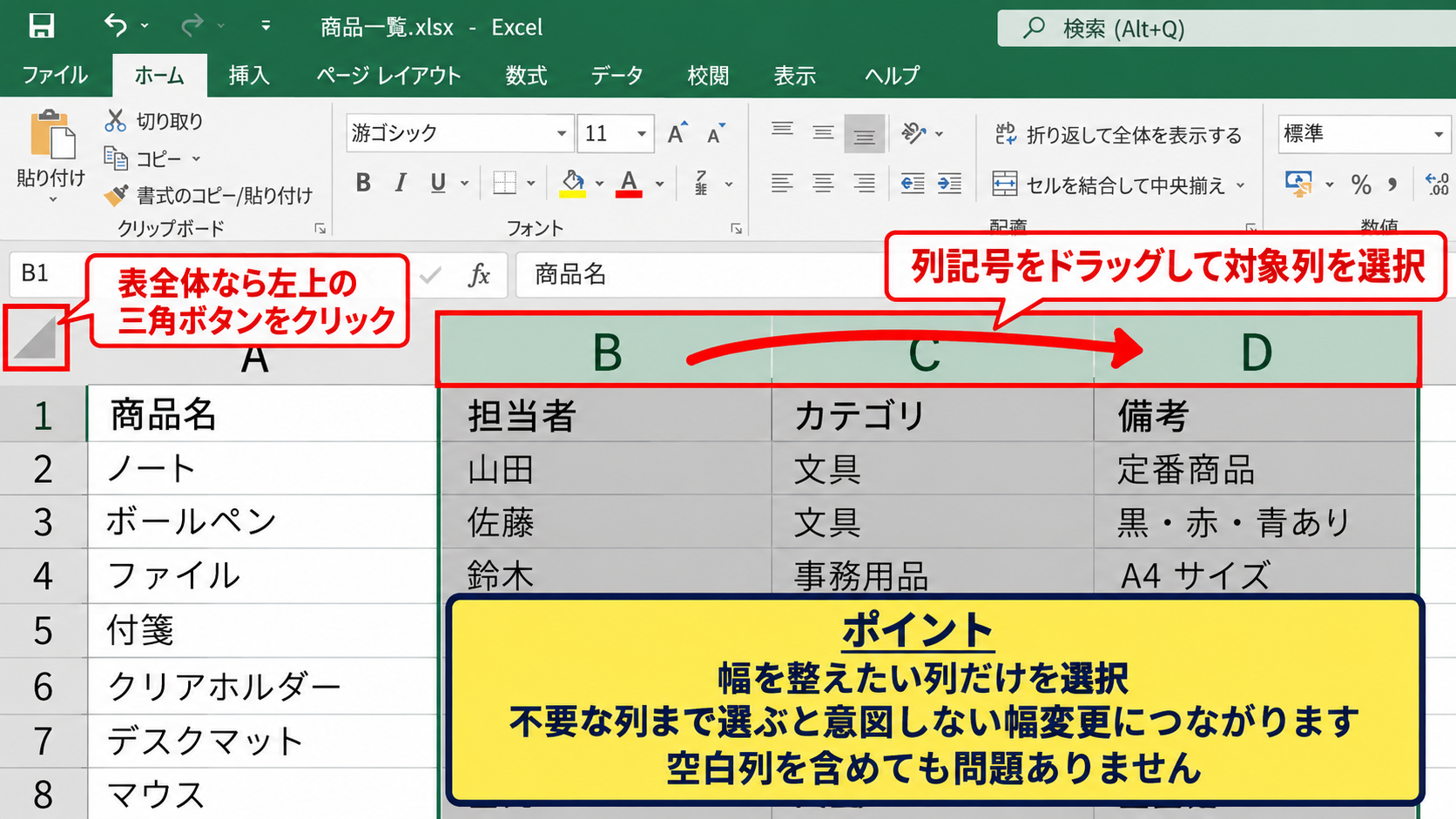Expand the fill color dropdown arrow
Screen dimensions: 1456x819
pyautogui.click(x=599, y=184)
